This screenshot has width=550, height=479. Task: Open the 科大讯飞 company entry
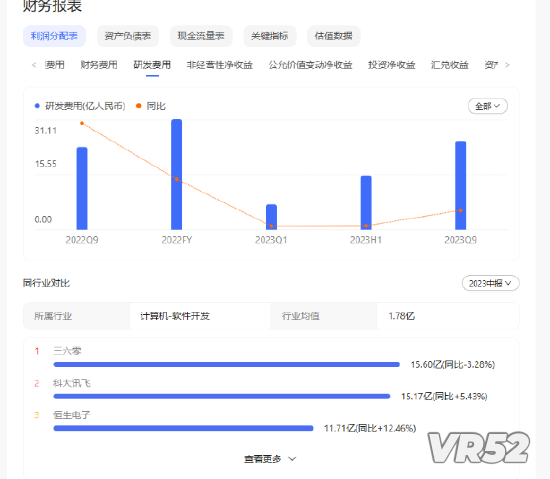click(x=72, y=383)
